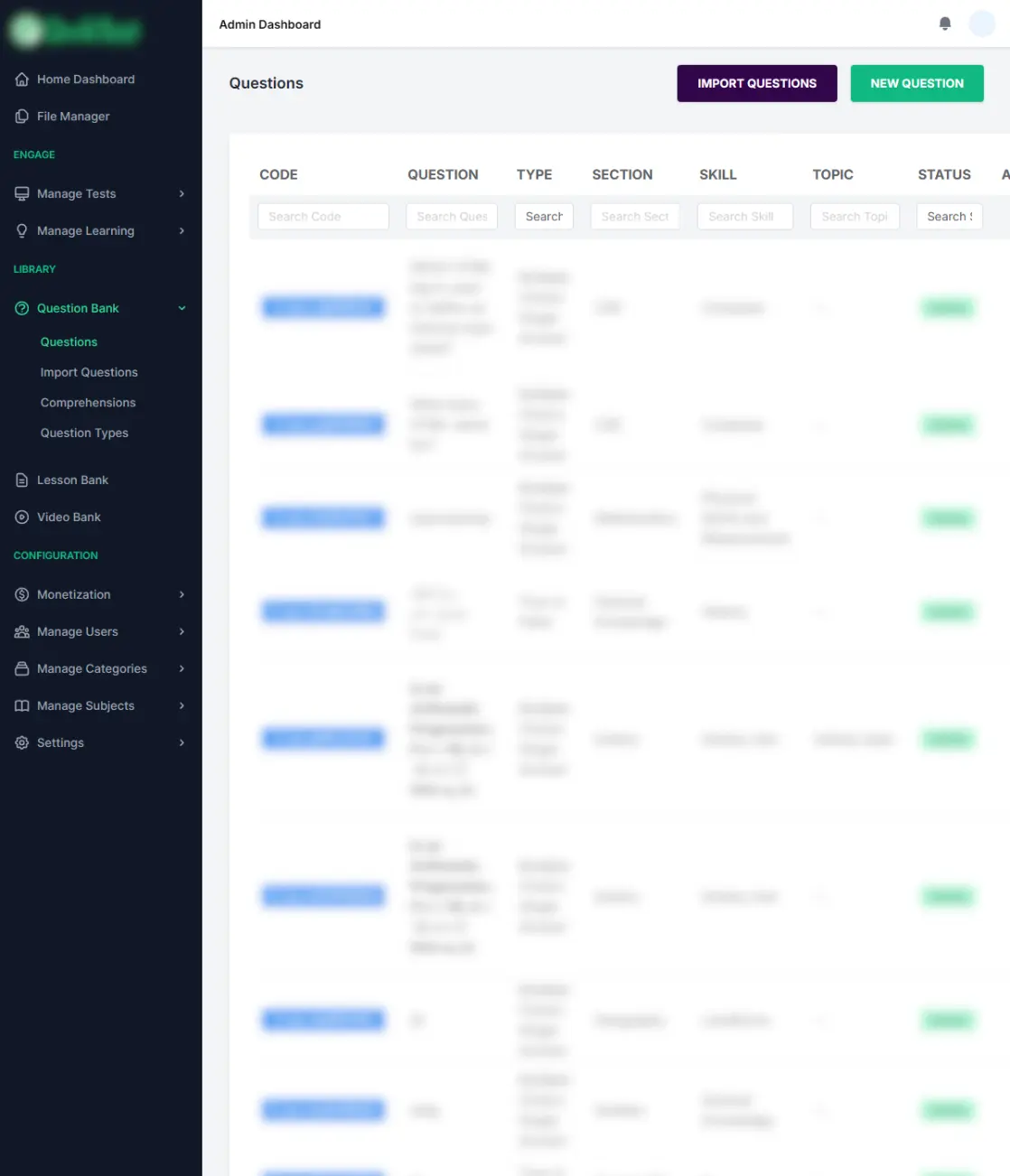Click the Manage Subjects book icon
The image size is (1010, 1176).
click(x=22, y=706)
